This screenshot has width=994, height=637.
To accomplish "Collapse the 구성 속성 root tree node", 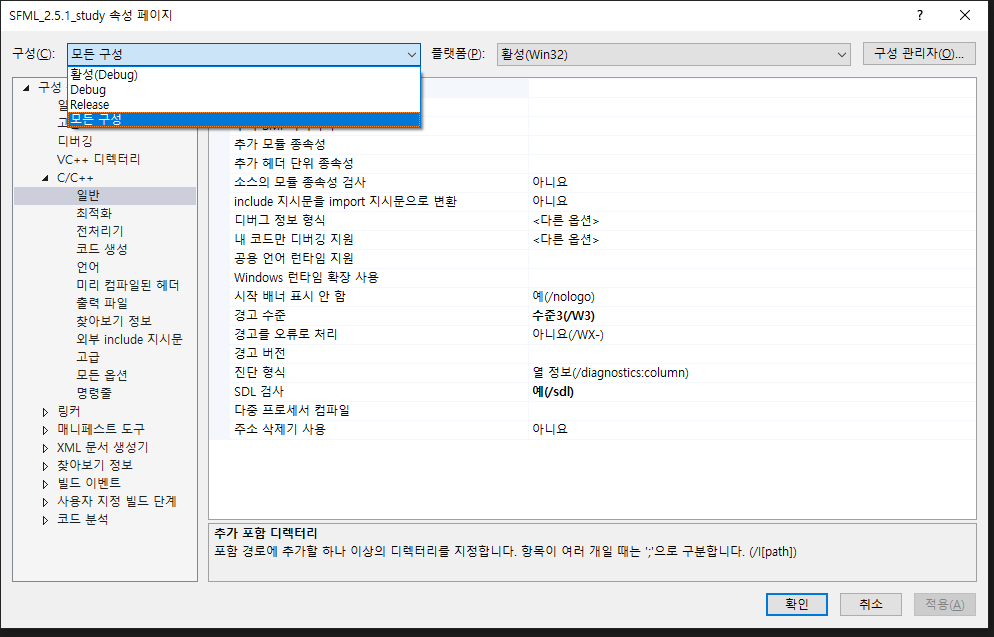I will click(x=26, y=87).
